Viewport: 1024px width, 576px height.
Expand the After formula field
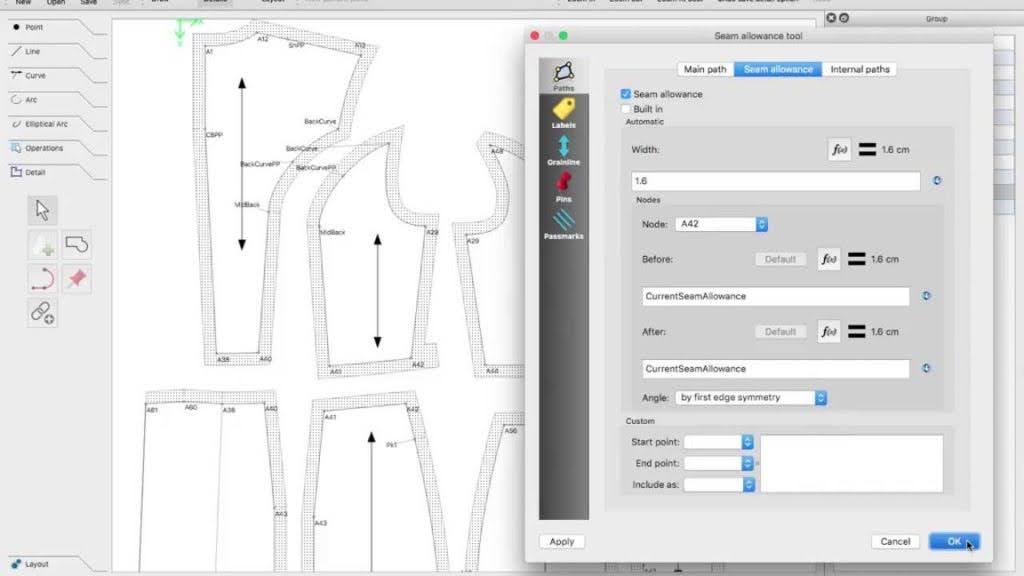point(926,368)
